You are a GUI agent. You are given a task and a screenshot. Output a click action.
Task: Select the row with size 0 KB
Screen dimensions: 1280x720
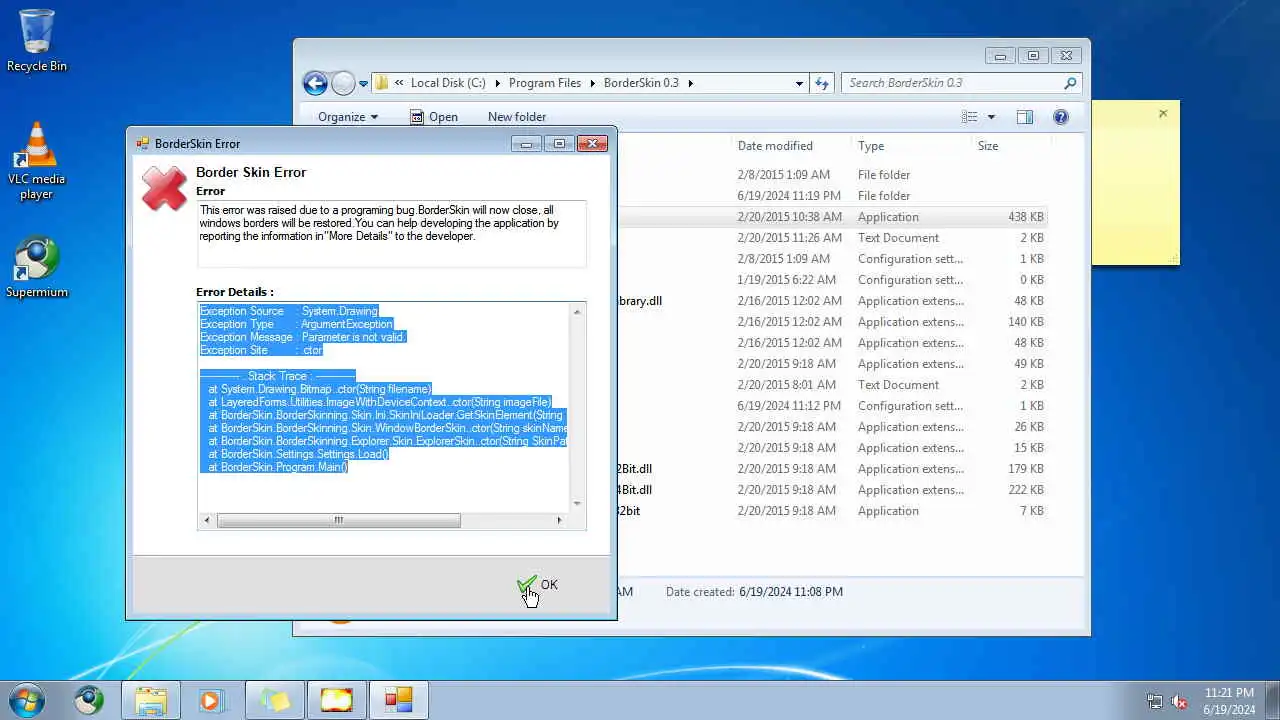coord(833,280)
